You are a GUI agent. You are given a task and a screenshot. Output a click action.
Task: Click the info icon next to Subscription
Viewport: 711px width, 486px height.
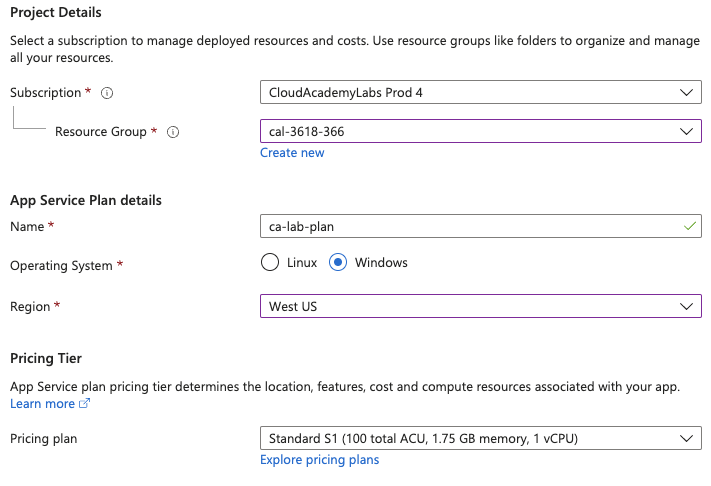pyautogui.click(x=107, y=93)
